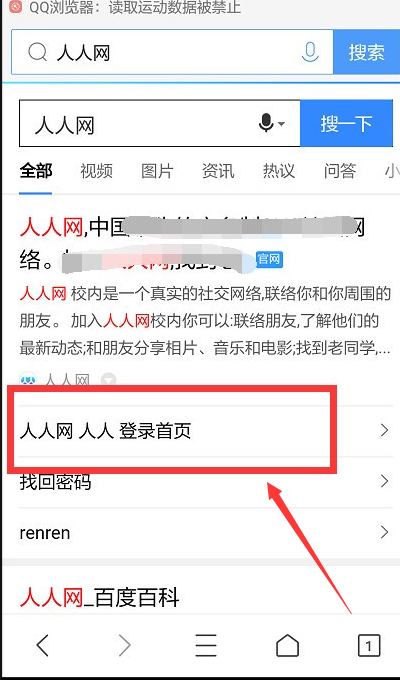The height and width of the screenshot is (680, 400).
Task: Switch to 图片 tab
Action: pos(157,171)
